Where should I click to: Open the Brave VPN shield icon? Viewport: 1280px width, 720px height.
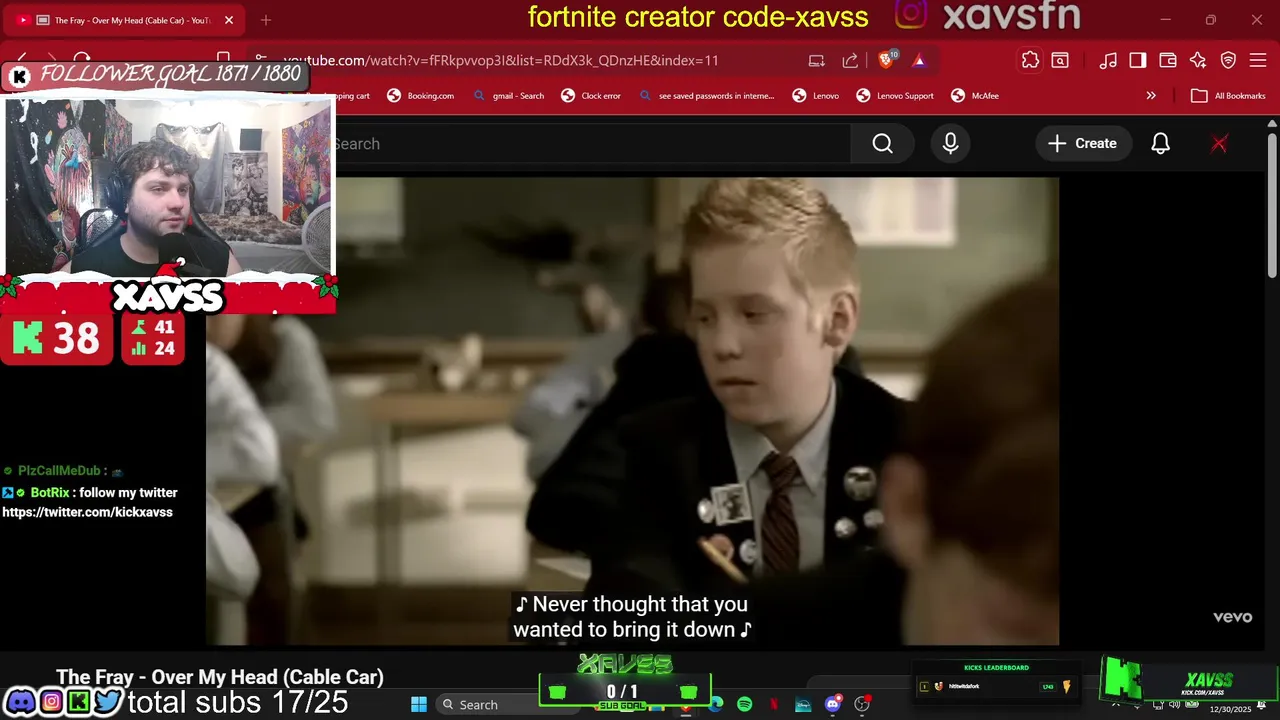pos(1228,61)
